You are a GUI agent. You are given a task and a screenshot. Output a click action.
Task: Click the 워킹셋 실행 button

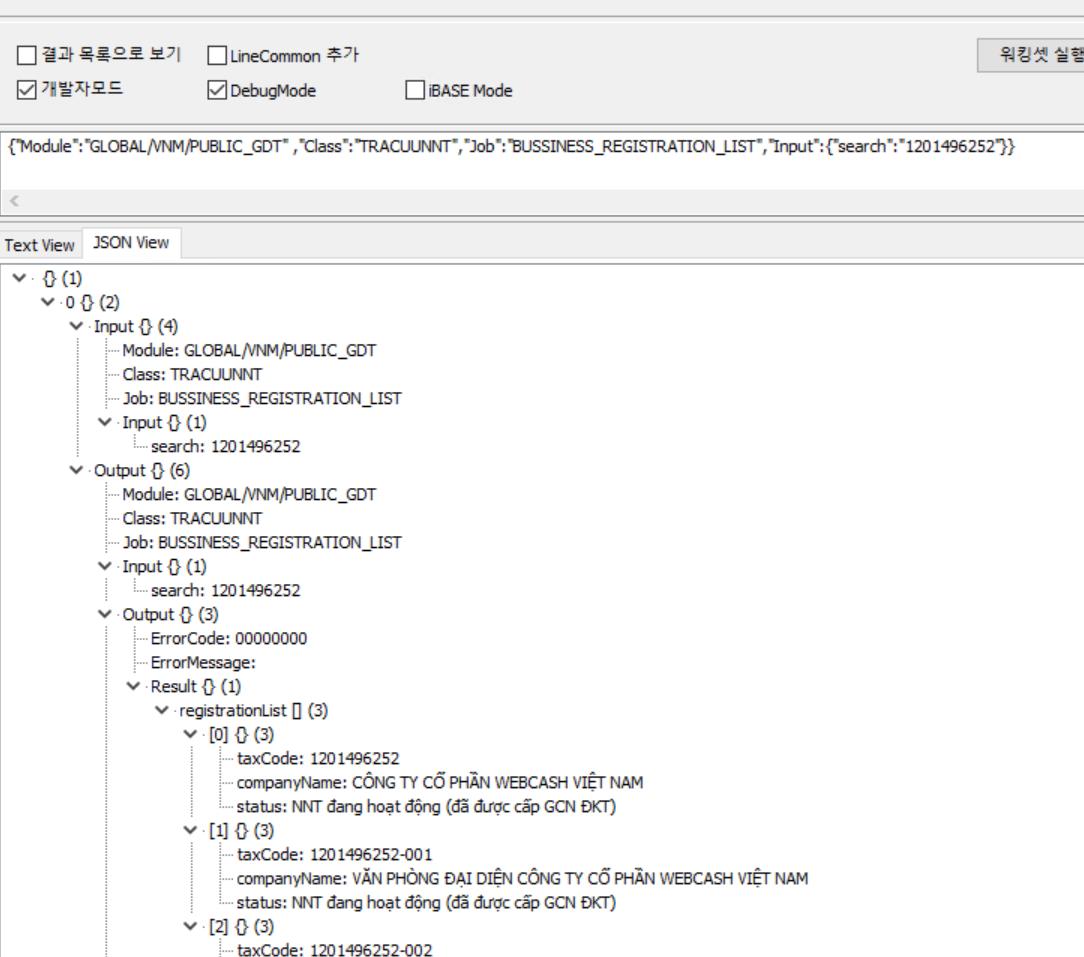tap(1031, 55)
